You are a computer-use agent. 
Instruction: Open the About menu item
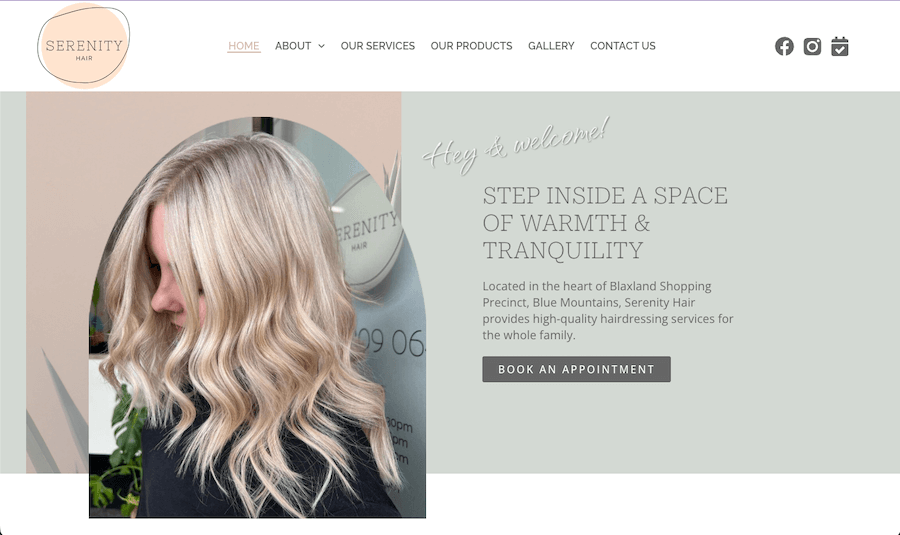(x=293, y=46)
